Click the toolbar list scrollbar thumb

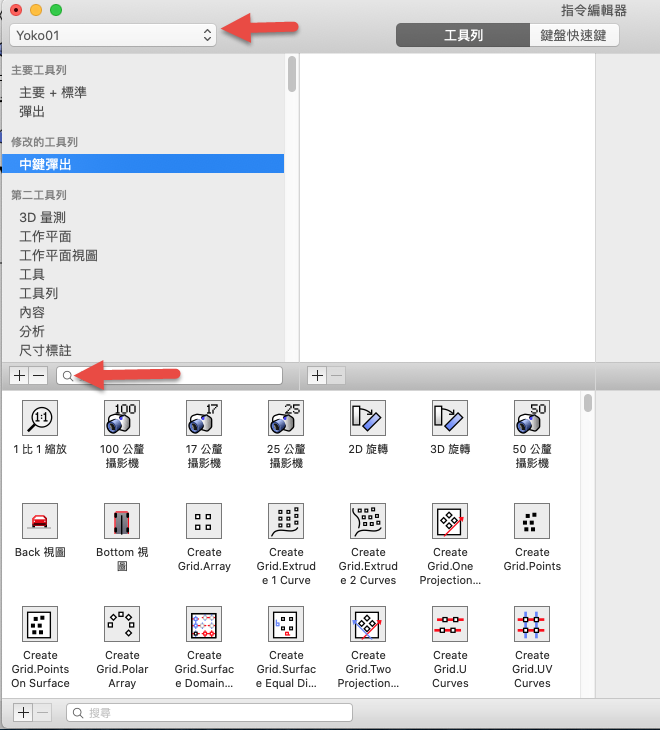[292, 74]
